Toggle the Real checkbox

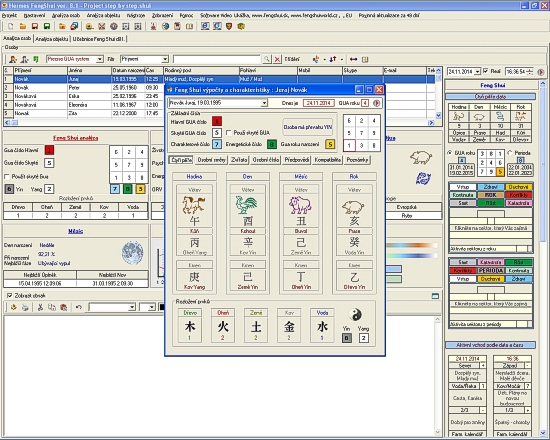coord(485,71)
